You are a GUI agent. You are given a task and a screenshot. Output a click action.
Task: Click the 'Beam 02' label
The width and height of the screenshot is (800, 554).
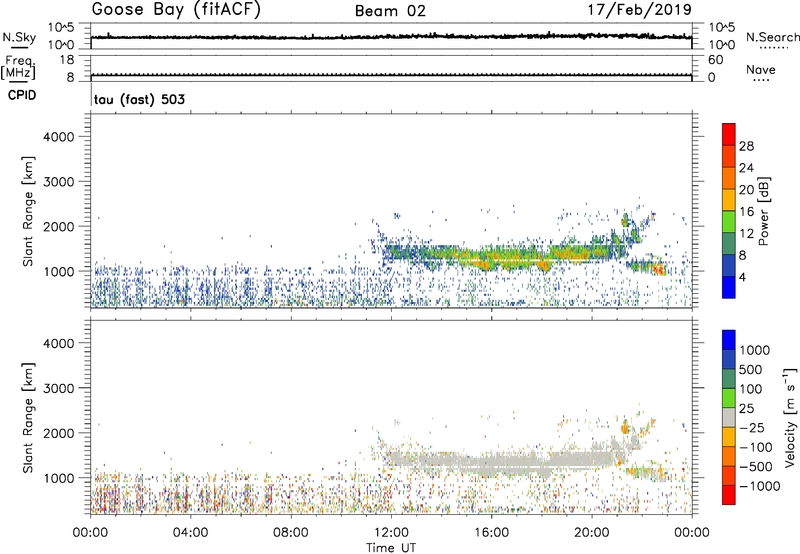click(390, 11)
